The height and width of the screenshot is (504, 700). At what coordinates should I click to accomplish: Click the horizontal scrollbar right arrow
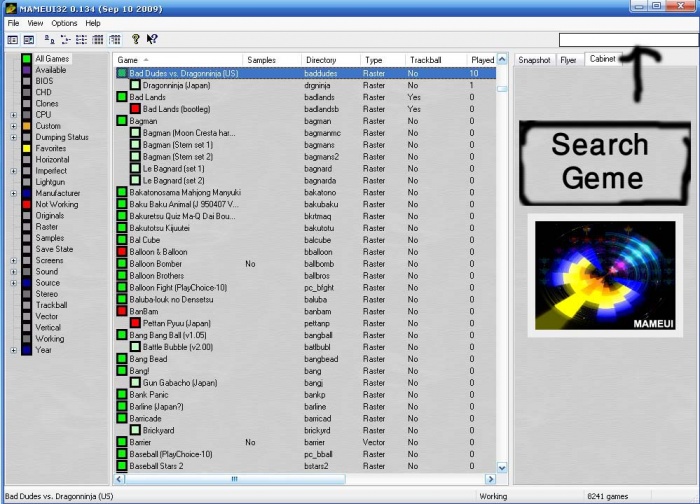click(491, 479)
